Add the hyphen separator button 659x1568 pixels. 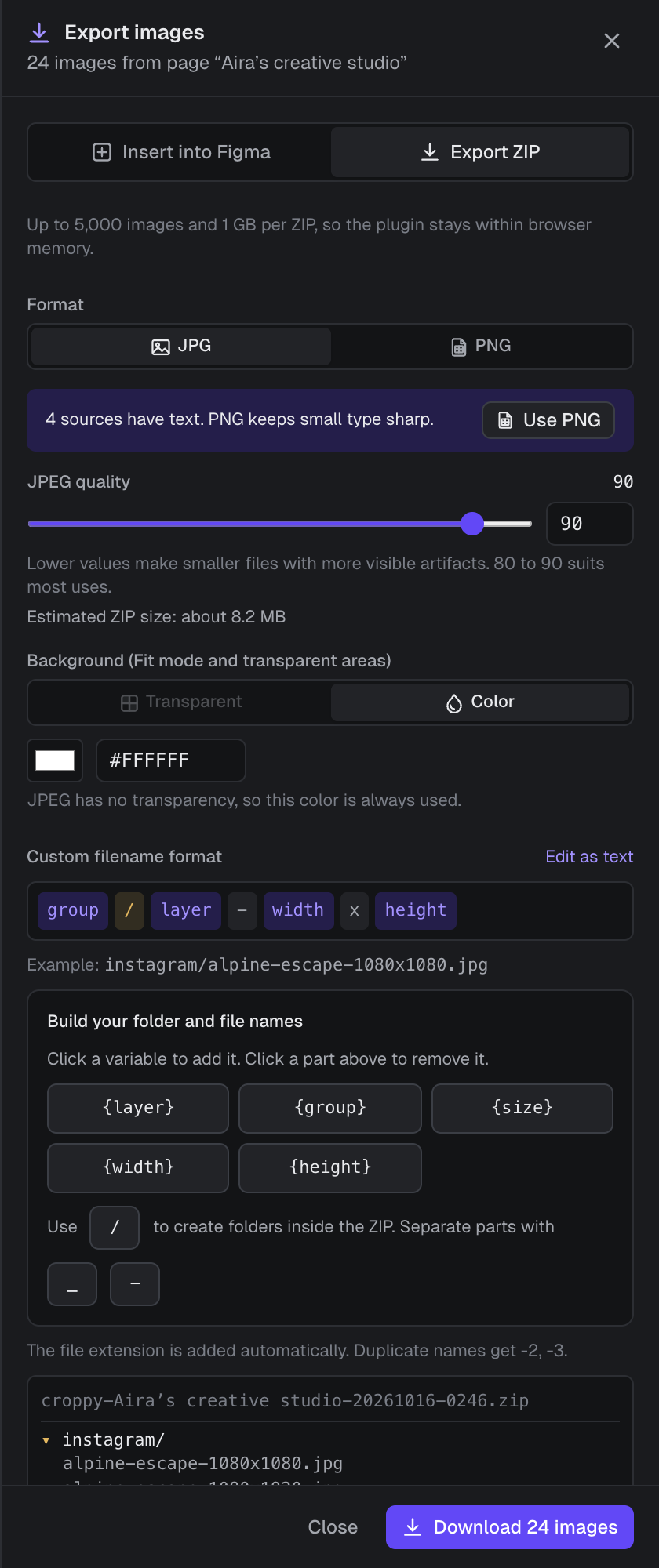pos(135,1284)
